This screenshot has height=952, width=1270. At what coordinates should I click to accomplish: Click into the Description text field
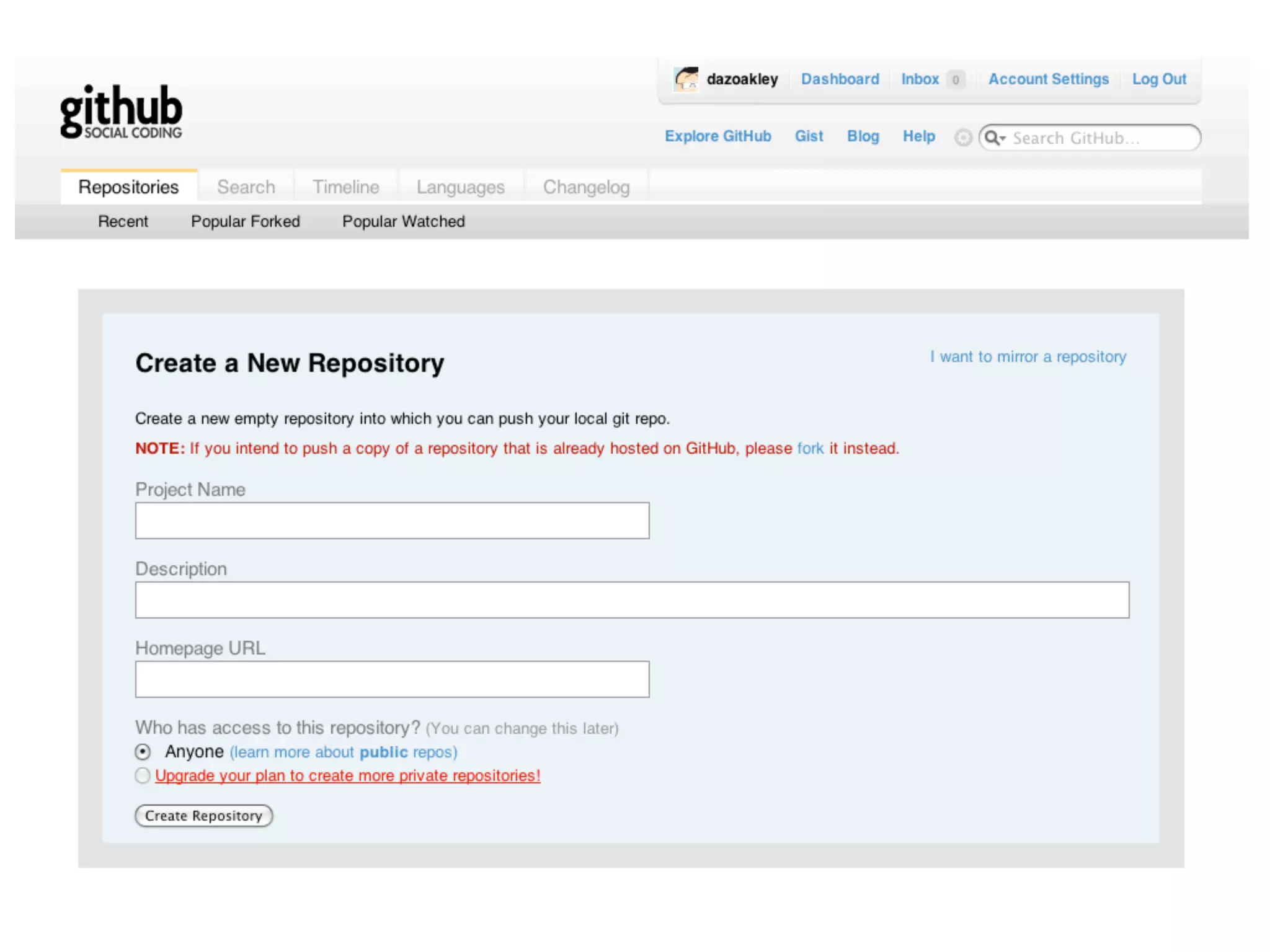point(632,600)
